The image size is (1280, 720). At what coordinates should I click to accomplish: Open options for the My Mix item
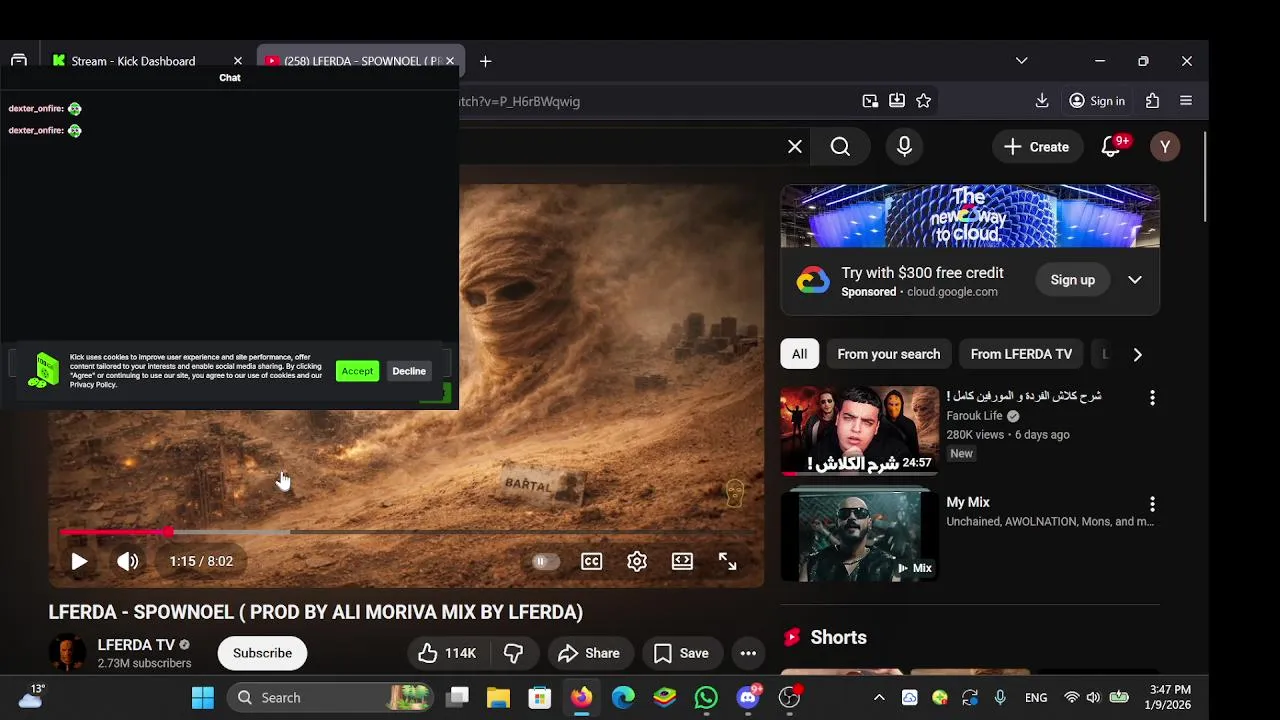pos(1152,504)
